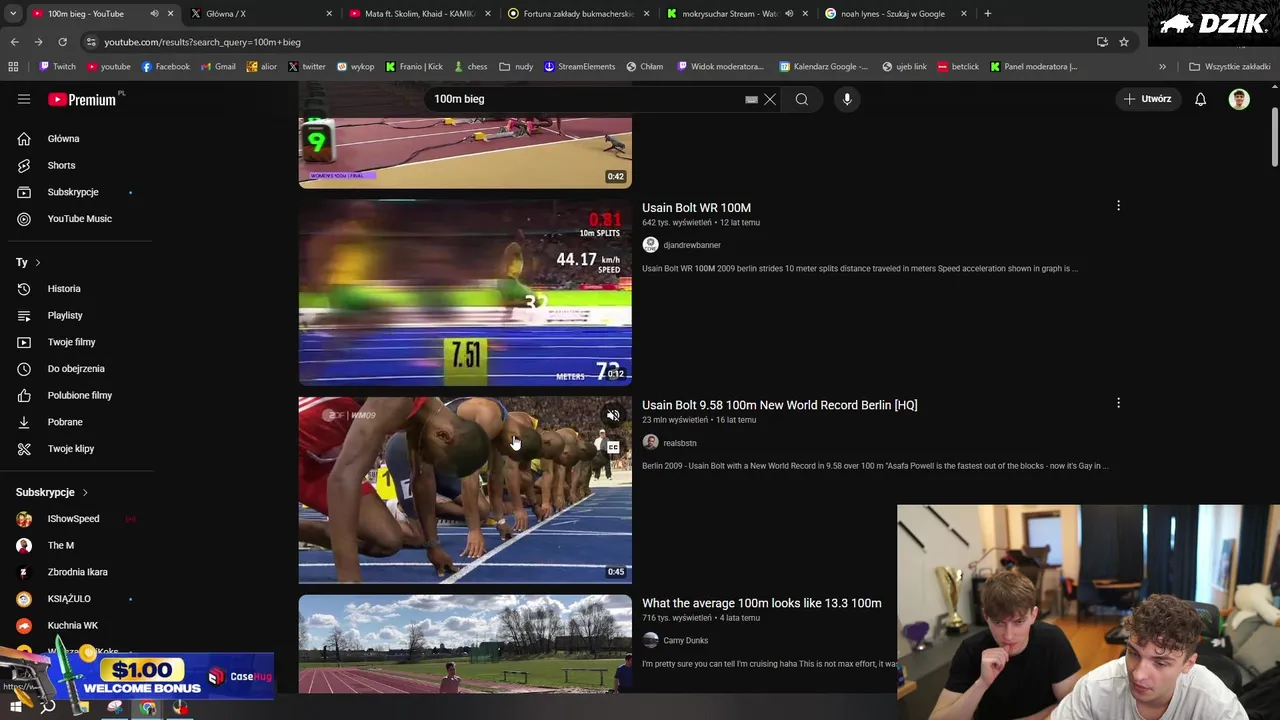Open KSIĄŻULO channel subscription
Viewport: 1280px width, 720px height.
click(69, 599)
